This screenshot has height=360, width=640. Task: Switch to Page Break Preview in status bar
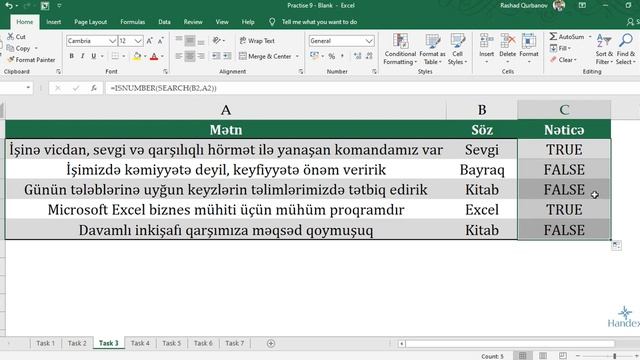(x=563, y=356)
